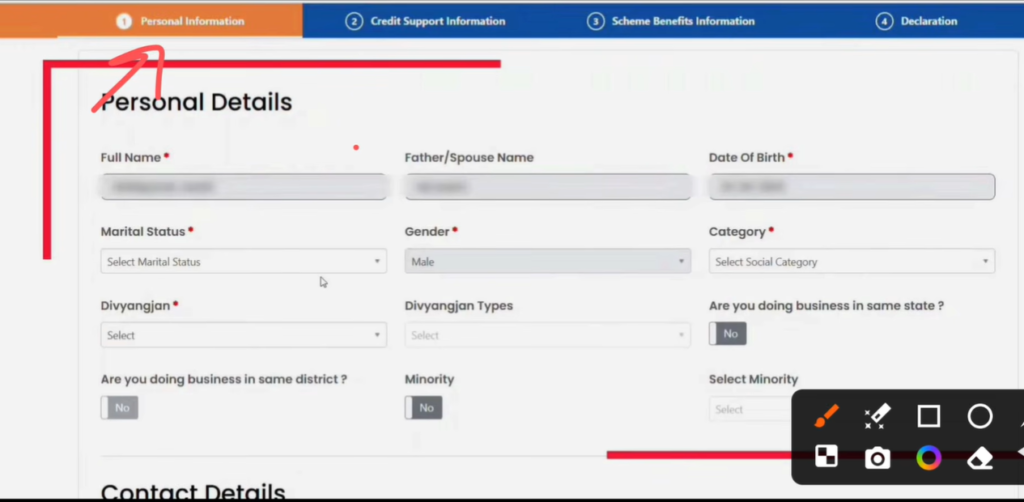The width and height of the screenshot is (1024, 502).
Task: Toggle the Minority No switch
Action: 423,407
